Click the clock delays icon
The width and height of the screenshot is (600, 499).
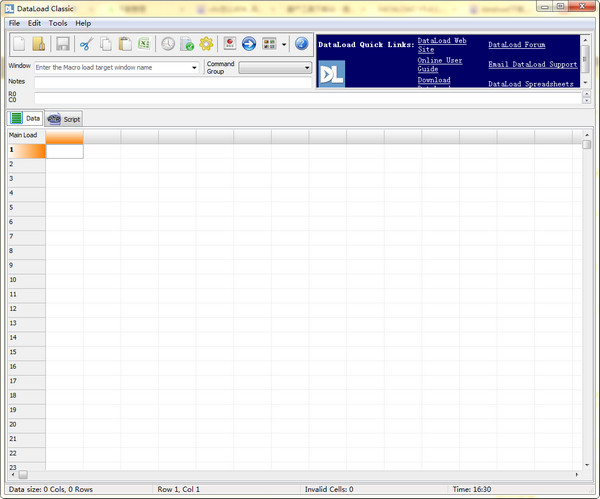(x=168, y=44)
